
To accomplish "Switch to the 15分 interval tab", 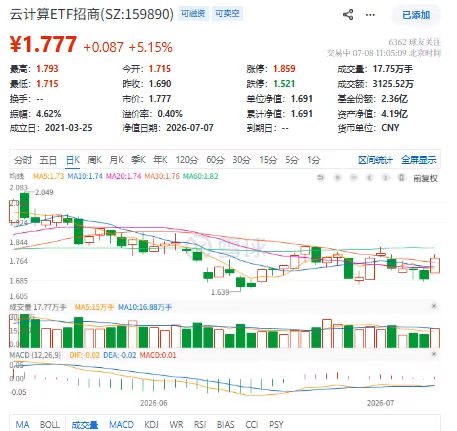I will [x=268, y=160].
